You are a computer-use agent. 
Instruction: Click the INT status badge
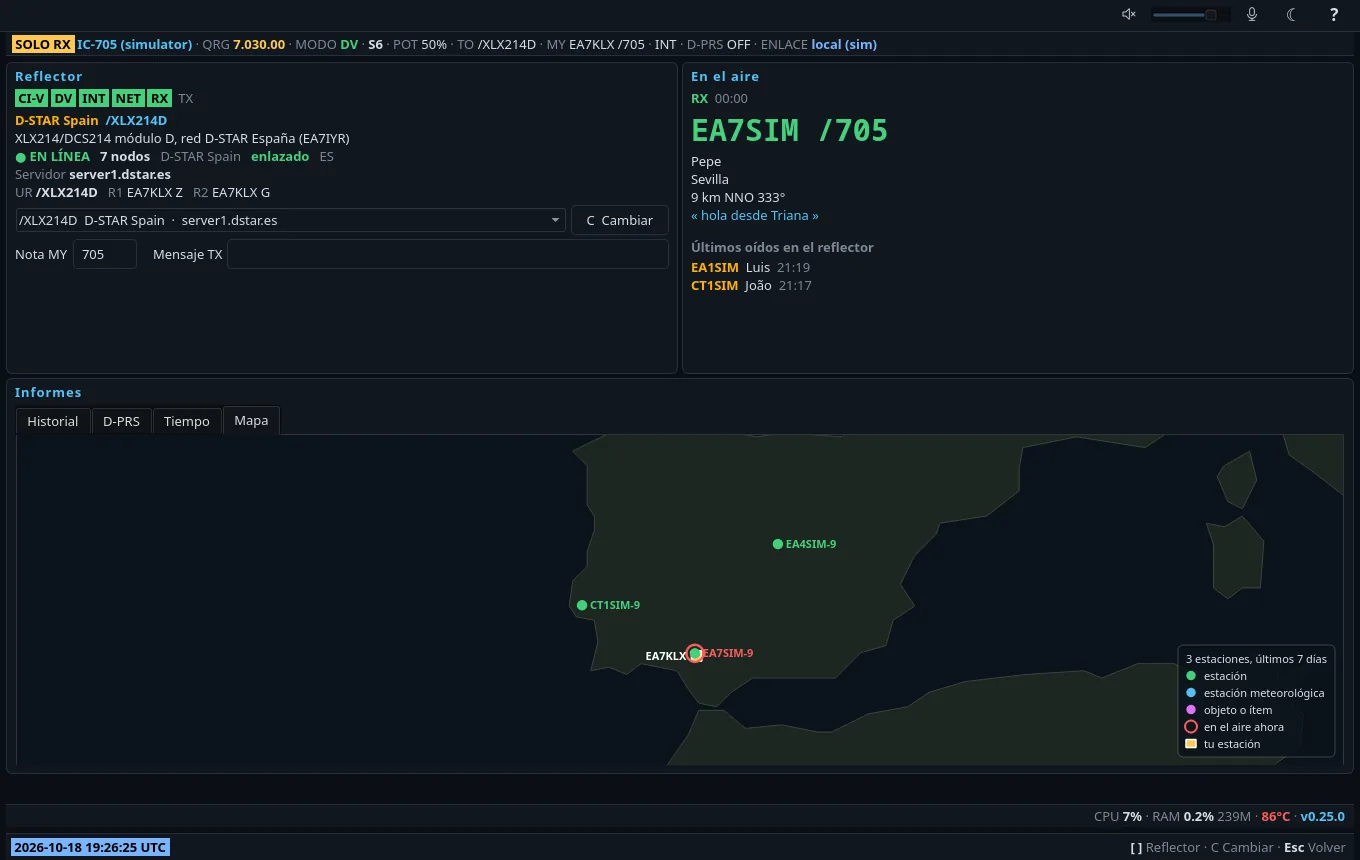click(94, 98)
